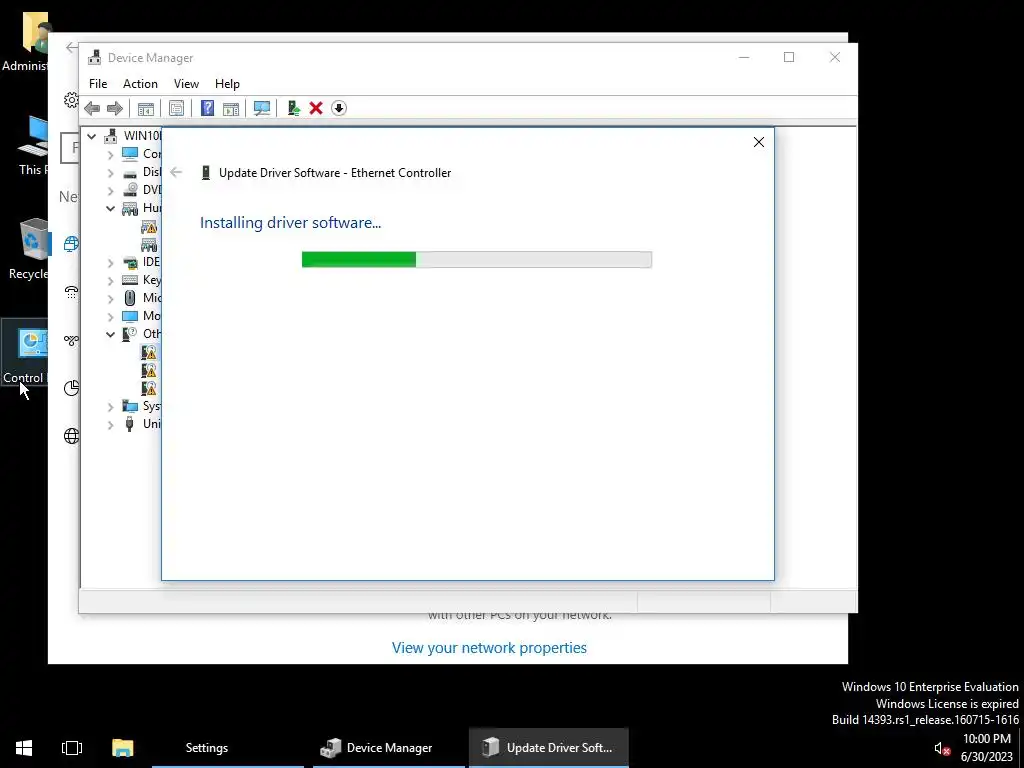Click the VPN icon in Settings sidebar
The image size is (1024, 768).
tap(71, 340)
